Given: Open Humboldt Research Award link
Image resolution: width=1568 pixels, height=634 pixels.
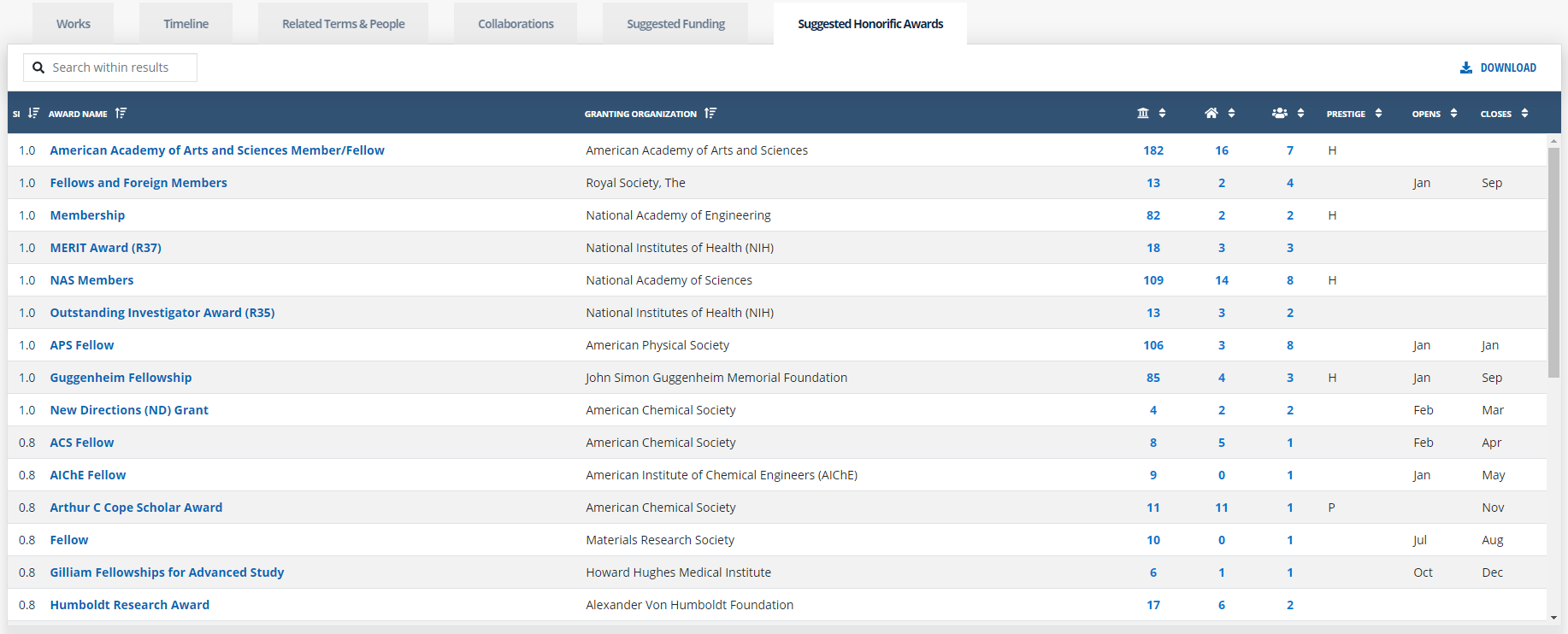Looking at the screenshot, I should pos(130,605).
